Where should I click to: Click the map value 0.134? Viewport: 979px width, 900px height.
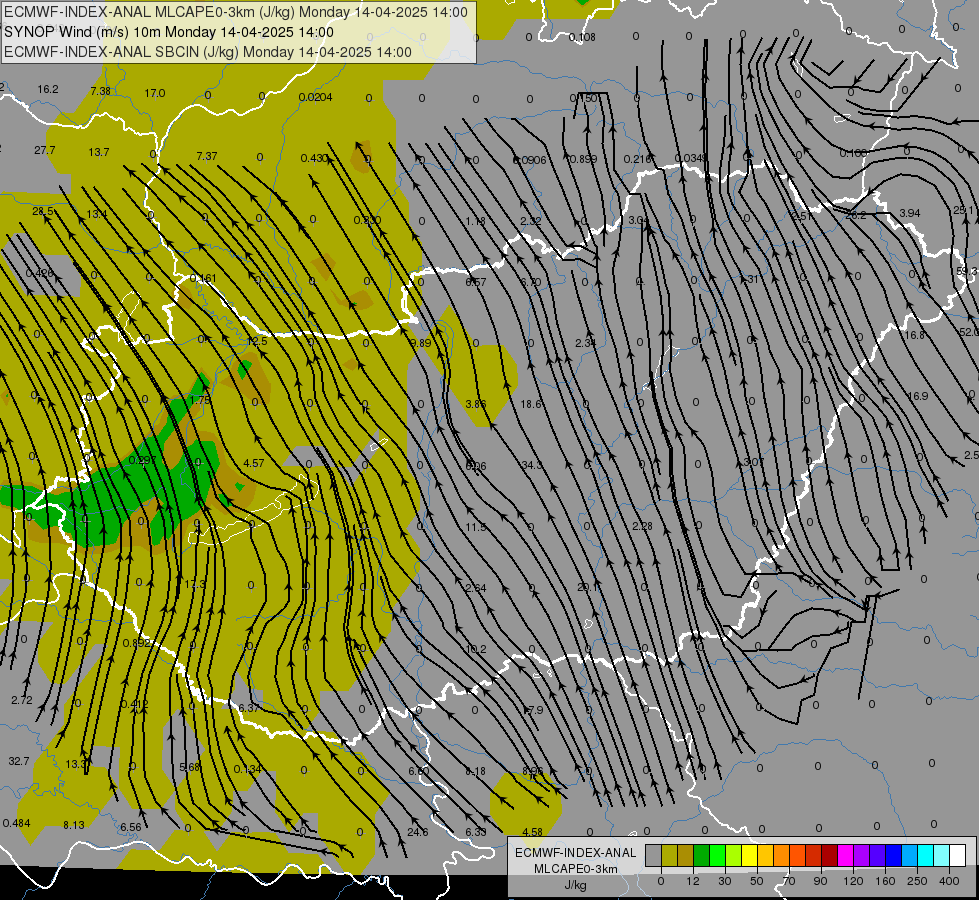tap(247, 769)
